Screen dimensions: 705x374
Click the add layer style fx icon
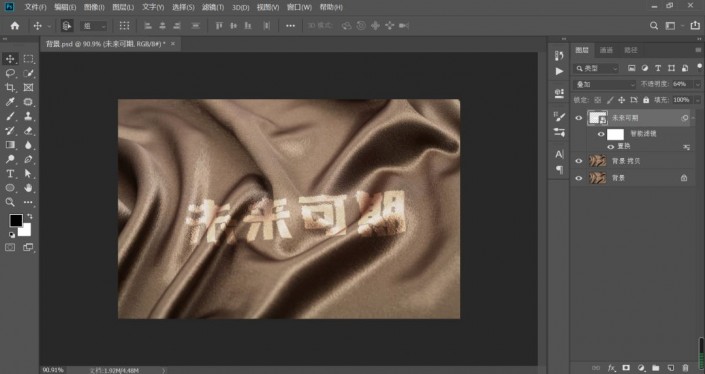pos(611,368)
